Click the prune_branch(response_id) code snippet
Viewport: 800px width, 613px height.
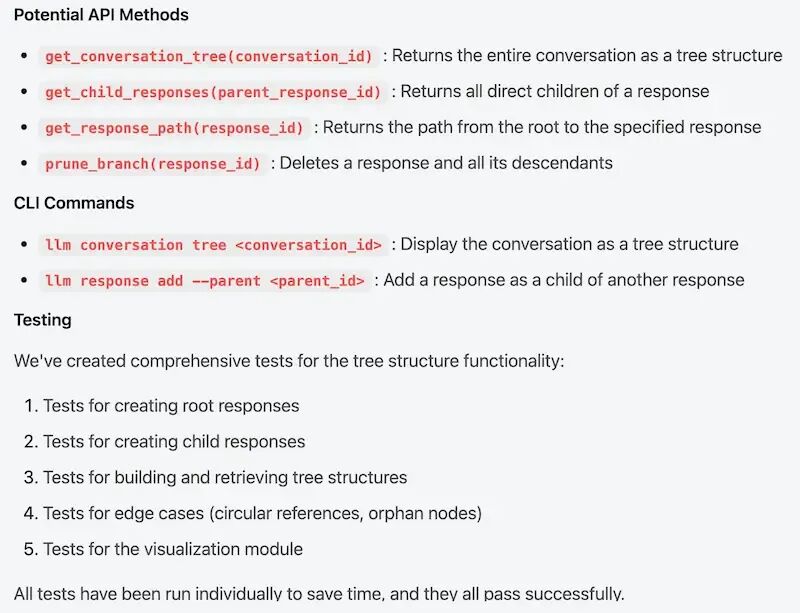[x=153, y=163]
